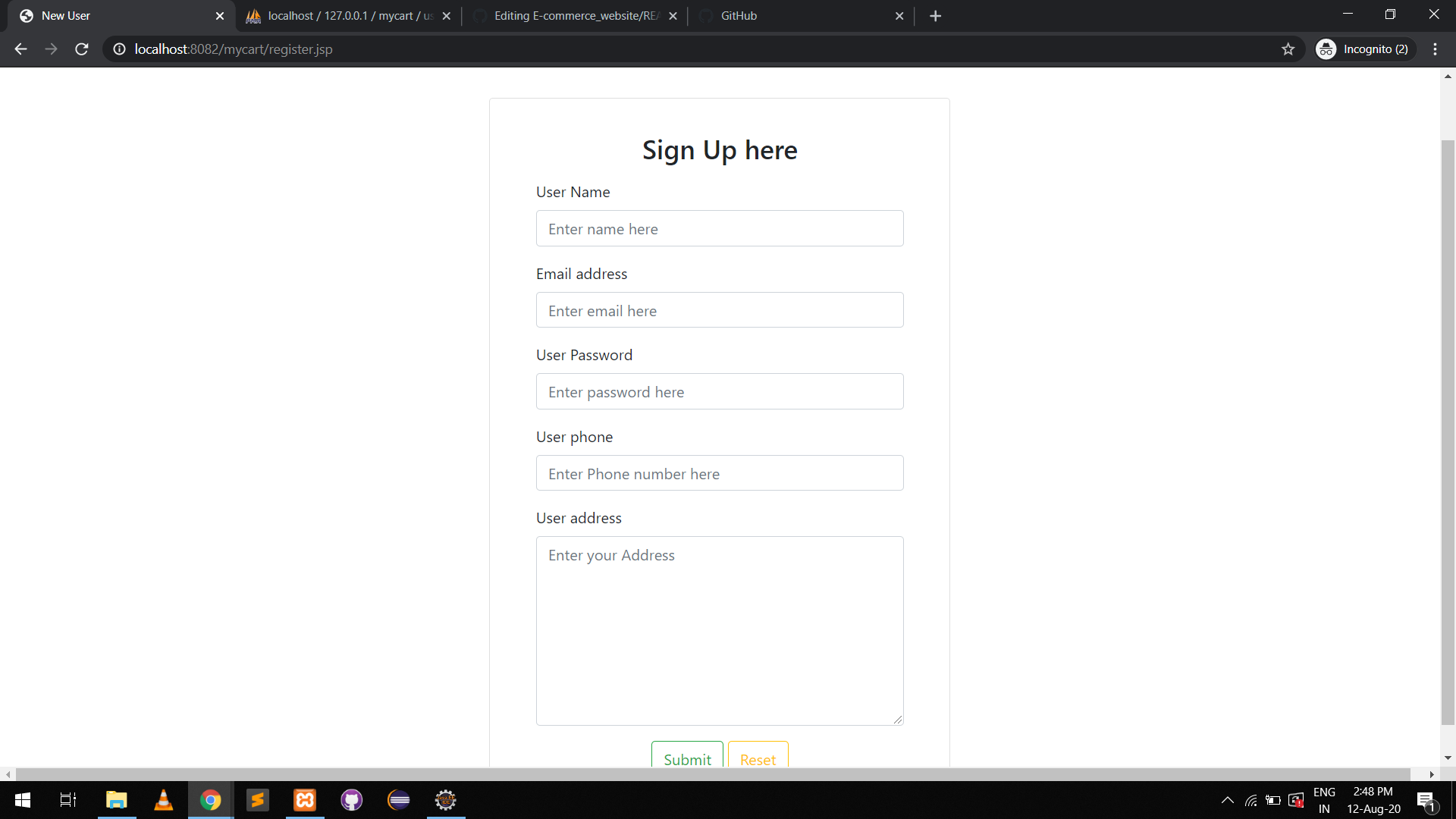Image resolution: width=1456 pixels, height=819 pixels.
Task: Open Chrome three-dot menu
Action: point(1435,49)
